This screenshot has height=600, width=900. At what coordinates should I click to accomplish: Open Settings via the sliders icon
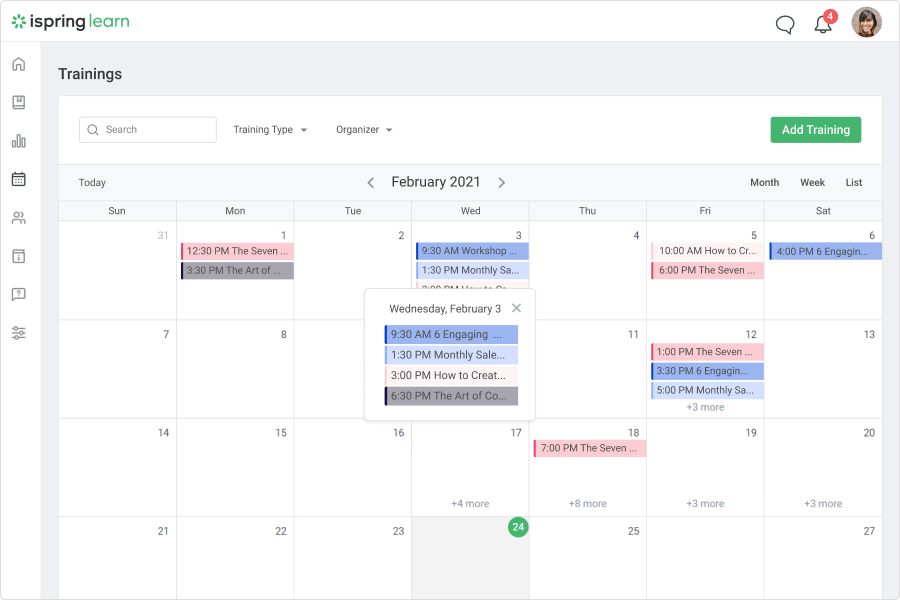[x=18, y=332]
